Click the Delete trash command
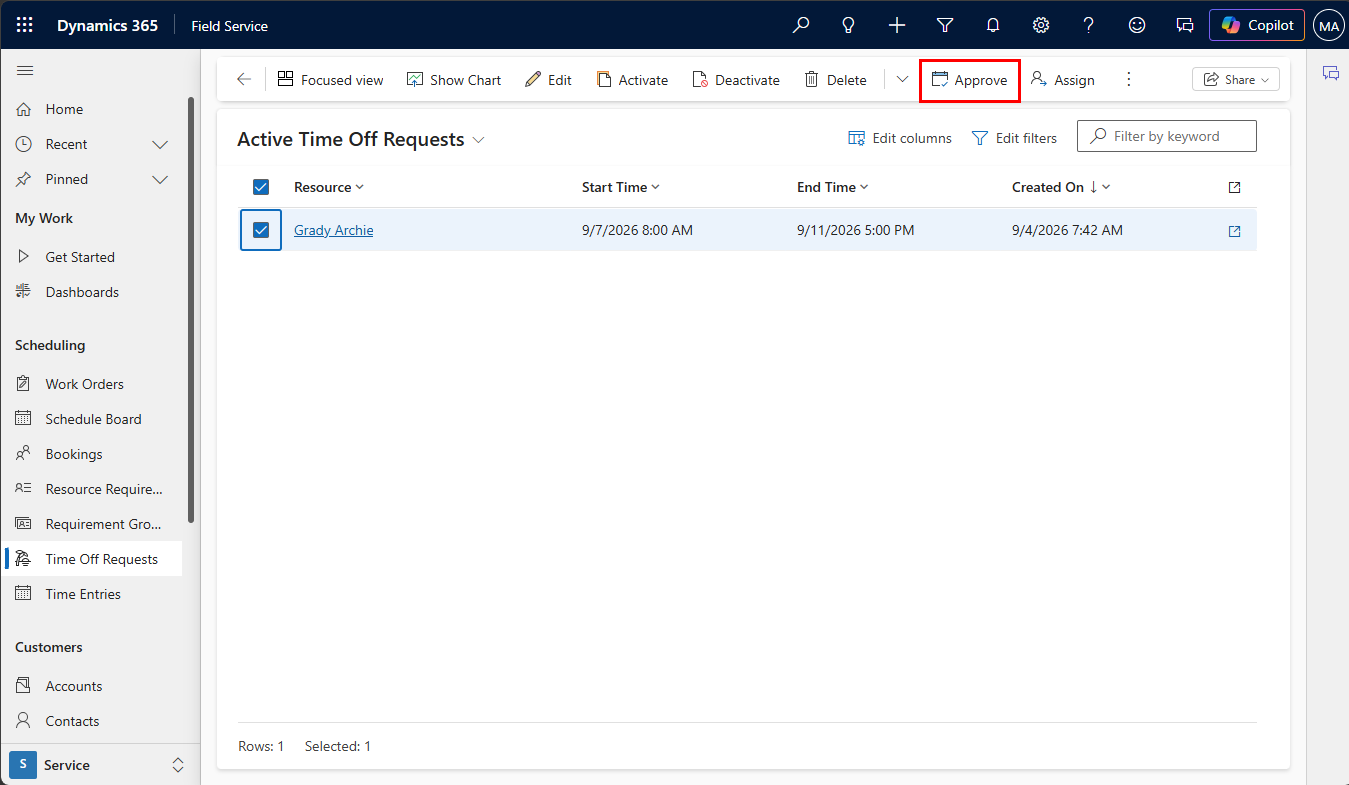Viewport: 1349px width, 785px height. click(835, 80)
